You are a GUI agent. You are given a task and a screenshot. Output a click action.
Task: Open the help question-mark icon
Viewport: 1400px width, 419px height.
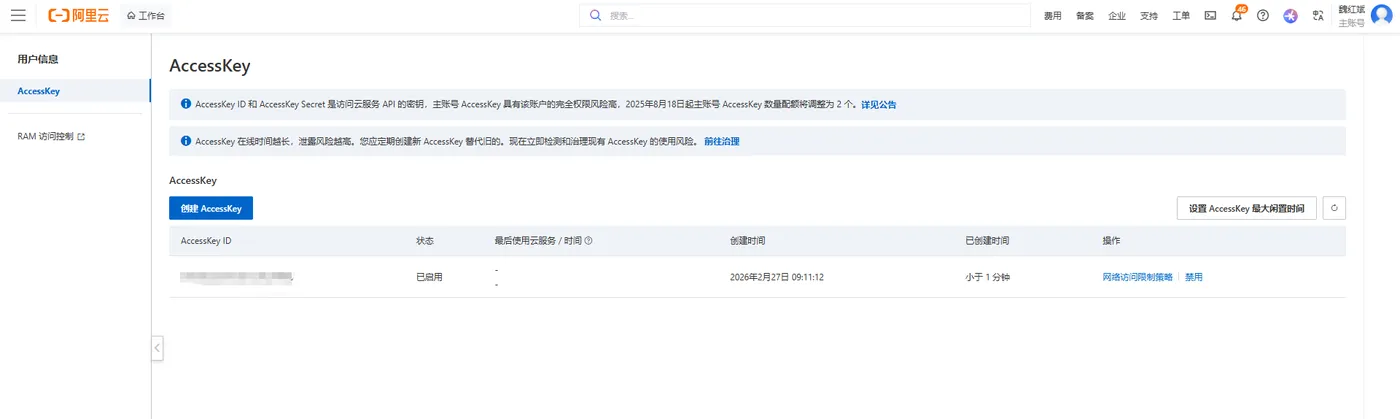[x=1263, y=16]
